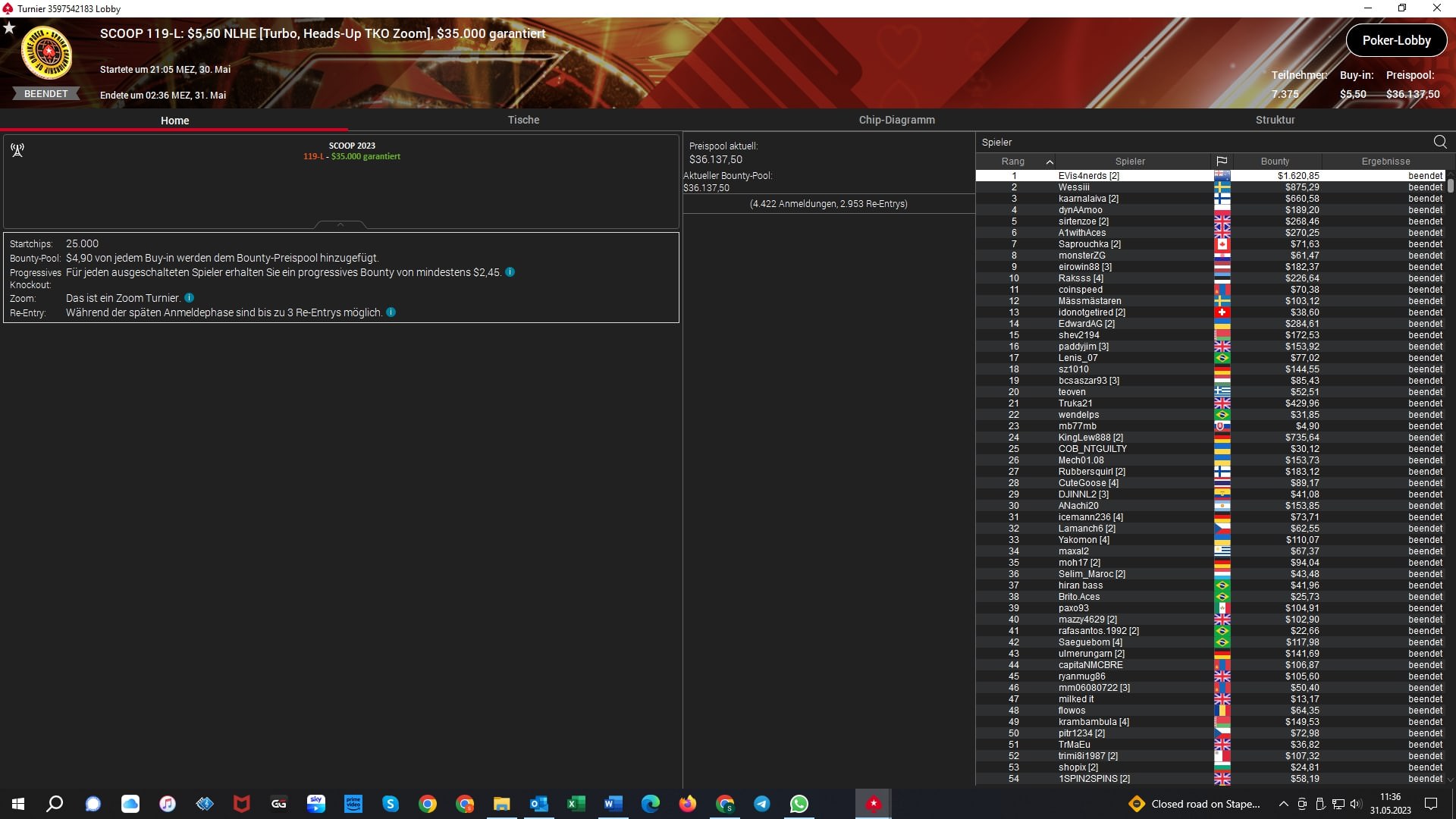
Task: Click the player list vertical scrollbar thumb
Action: [x=1451, y=185]
